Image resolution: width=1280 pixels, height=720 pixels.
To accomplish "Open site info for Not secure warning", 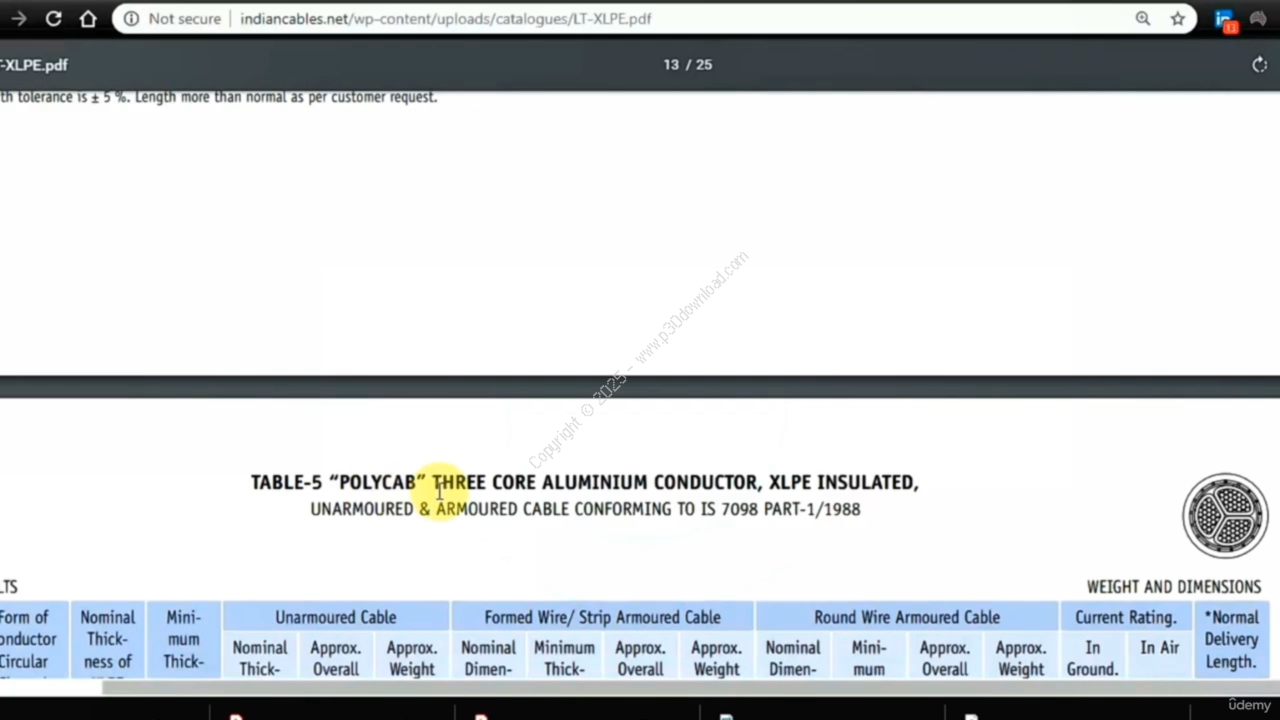I will [x=172, y=19].
